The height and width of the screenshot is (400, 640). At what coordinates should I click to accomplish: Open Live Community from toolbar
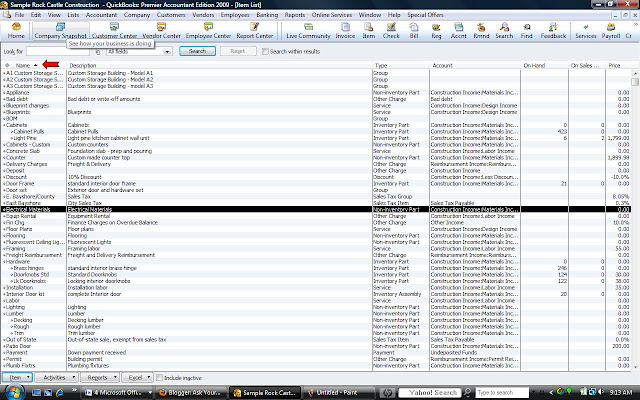[x=308, y=31]
